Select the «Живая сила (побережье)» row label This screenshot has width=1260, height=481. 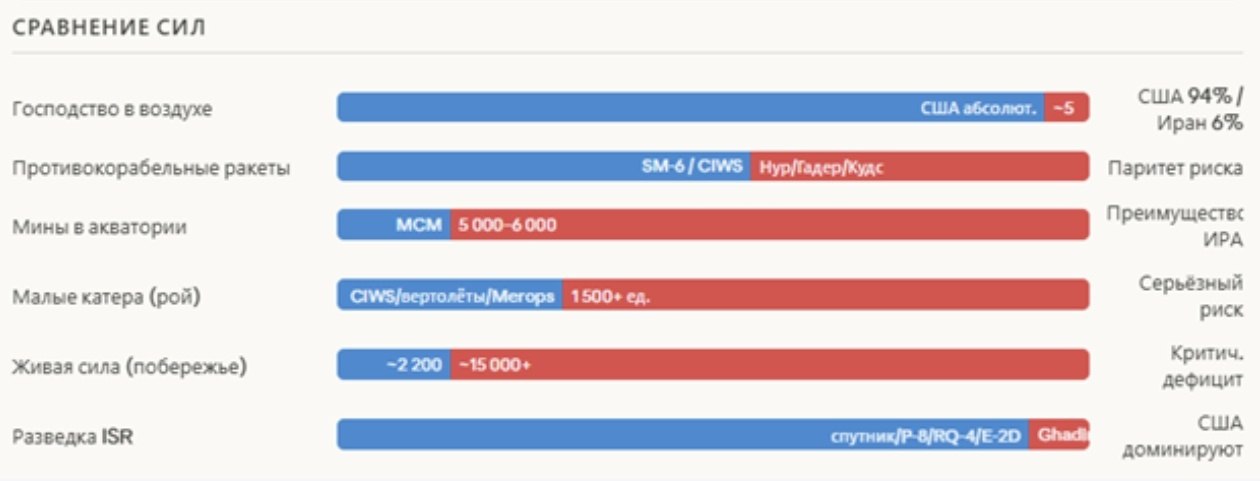pyautogui.click(x=129, y=367)
